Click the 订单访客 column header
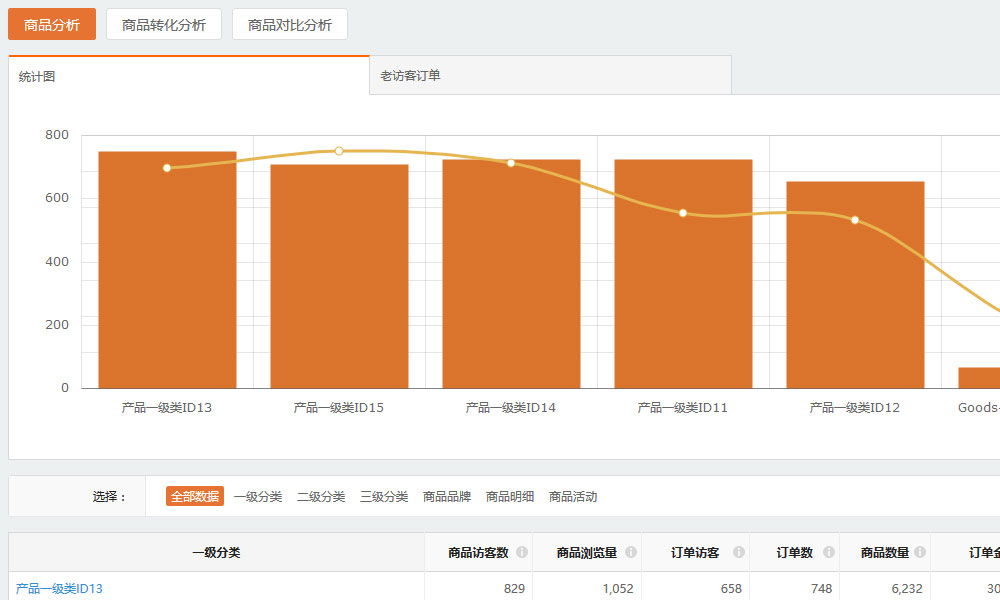Image resolution: width=1000 pixels, height=600 pixels. (695, 552)
